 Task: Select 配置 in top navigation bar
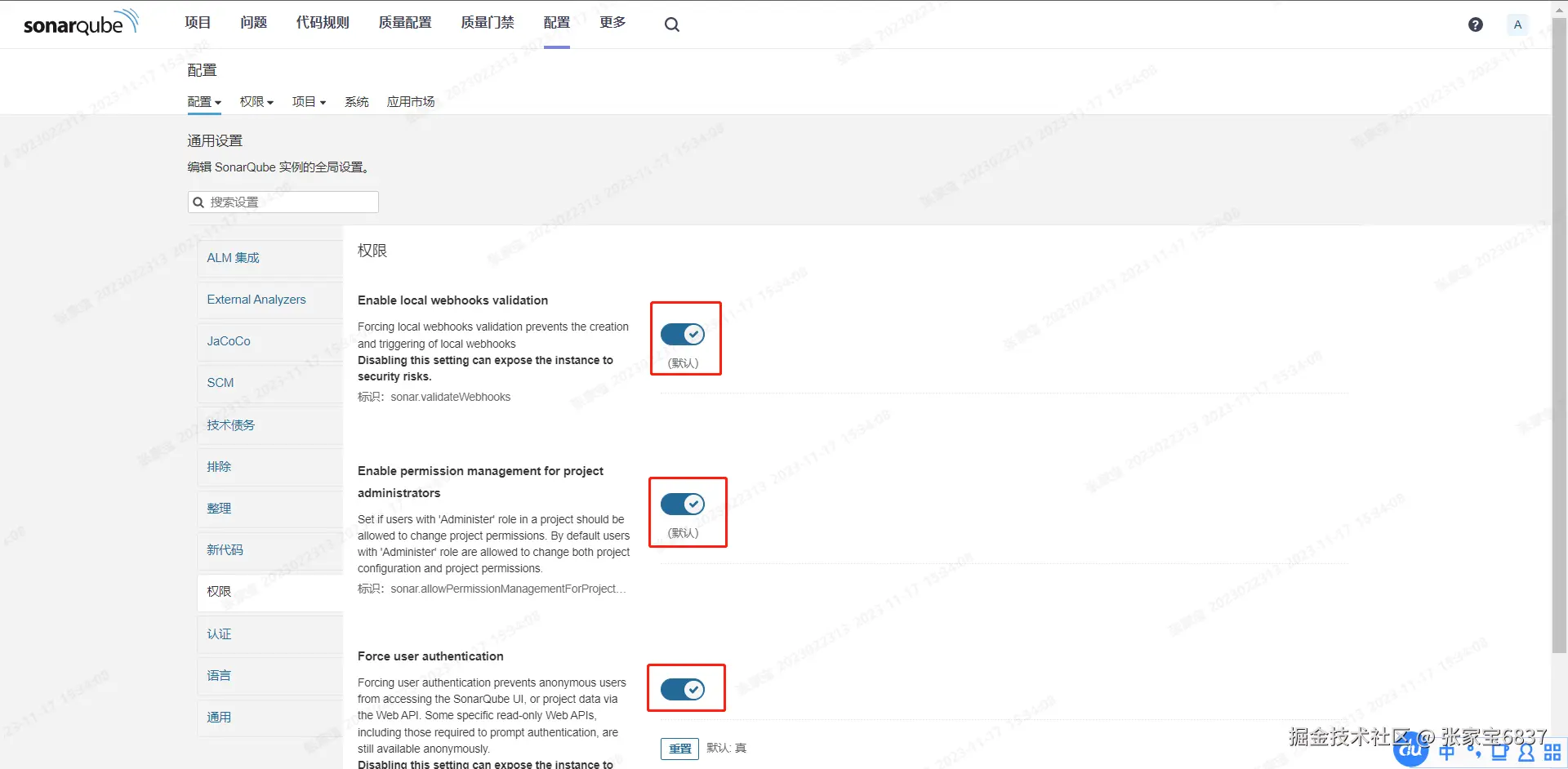557,23
